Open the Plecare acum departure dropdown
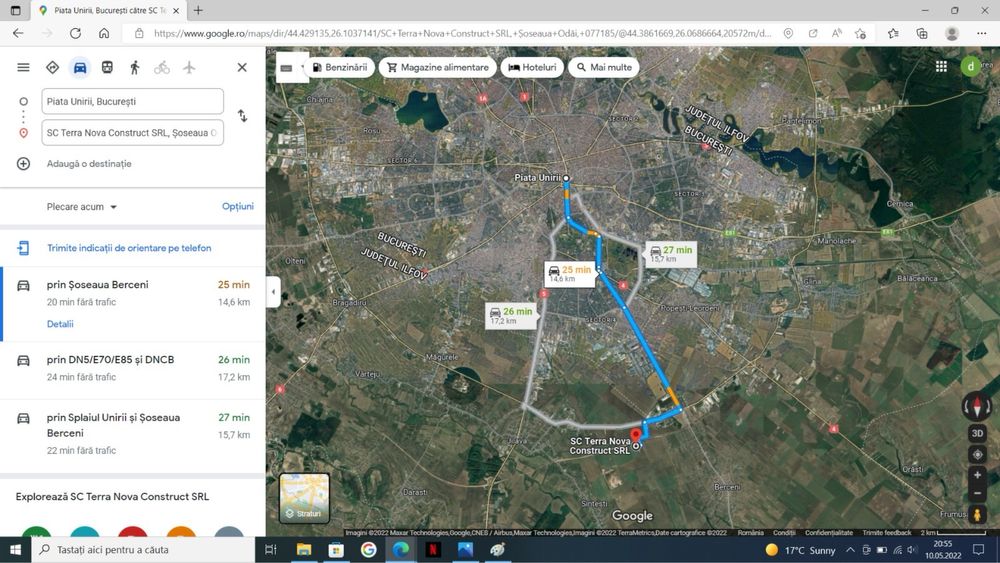The height and width of the screenshot is (563, 1000). pos(82,207)
